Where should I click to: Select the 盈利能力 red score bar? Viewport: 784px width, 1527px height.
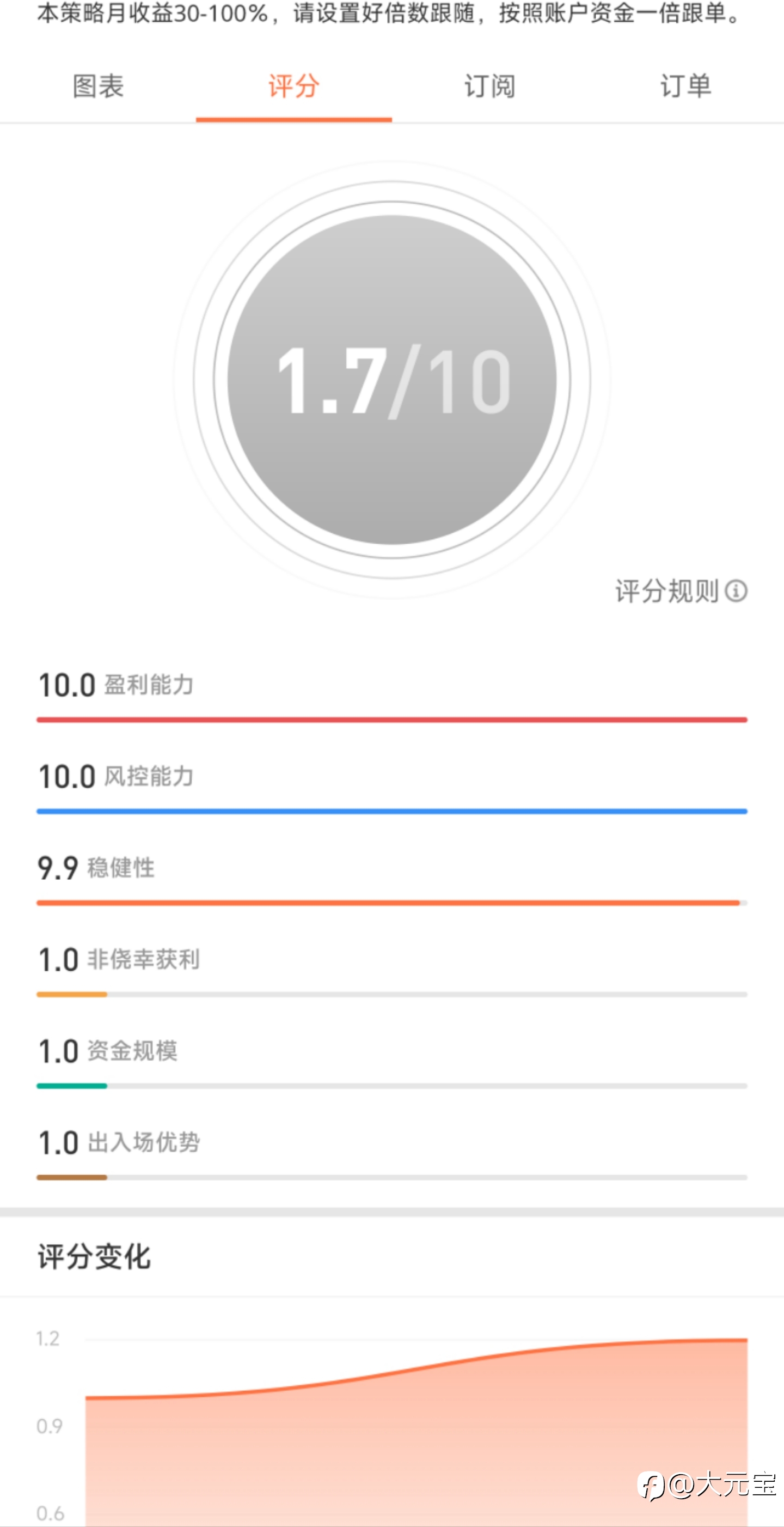(x=391, y=720)
